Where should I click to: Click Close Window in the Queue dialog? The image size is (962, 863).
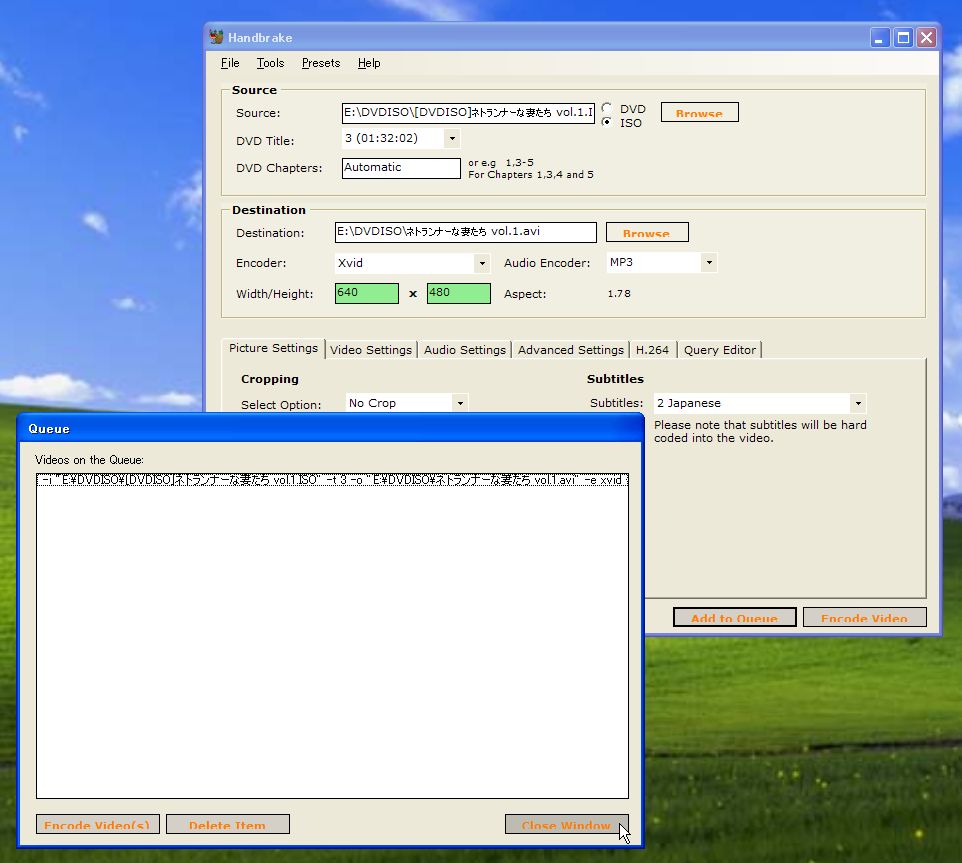[566, 824]
